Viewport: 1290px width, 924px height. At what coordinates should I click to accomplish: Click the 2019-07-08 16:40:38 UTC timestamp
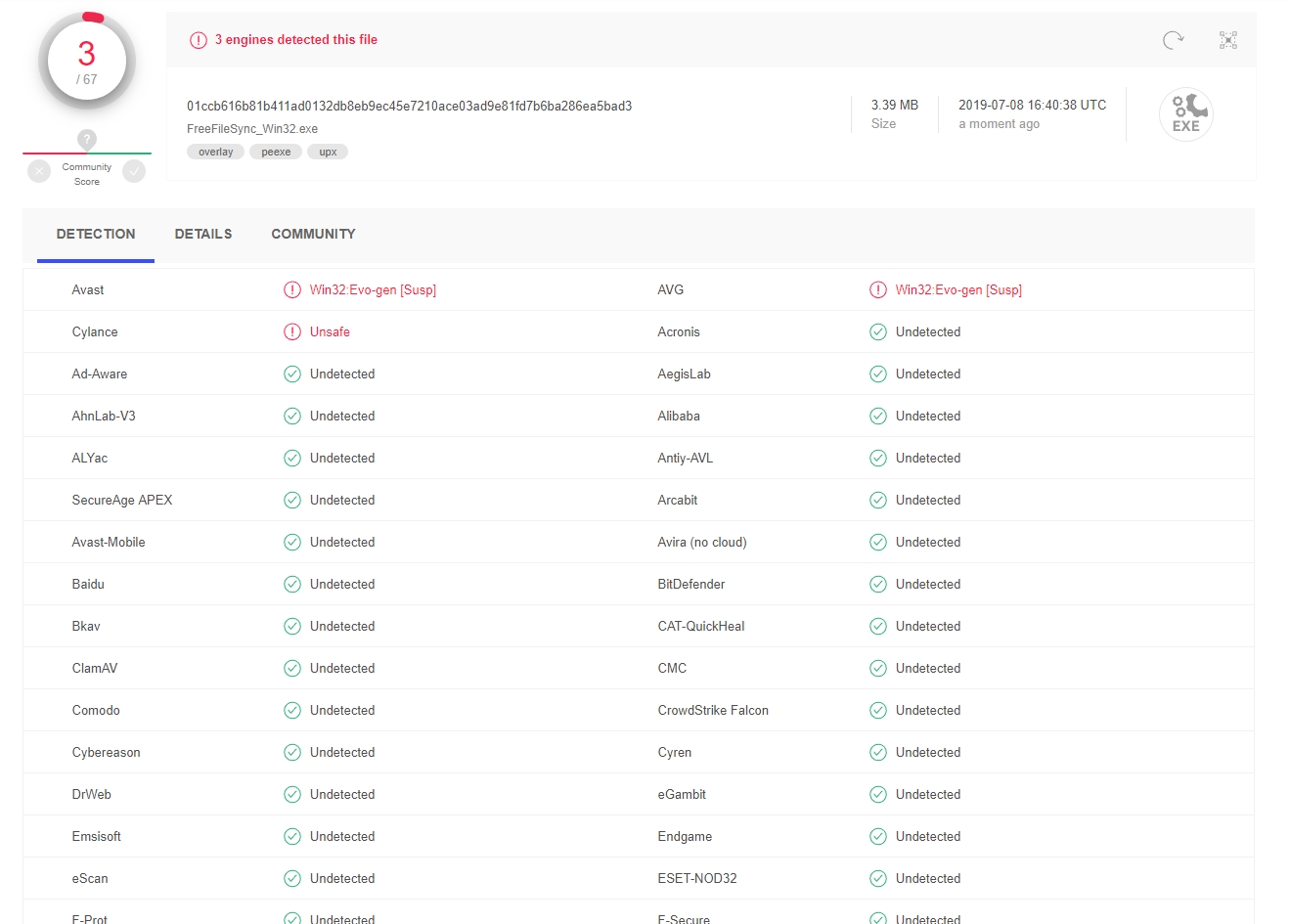click(x=1033, y=105)
